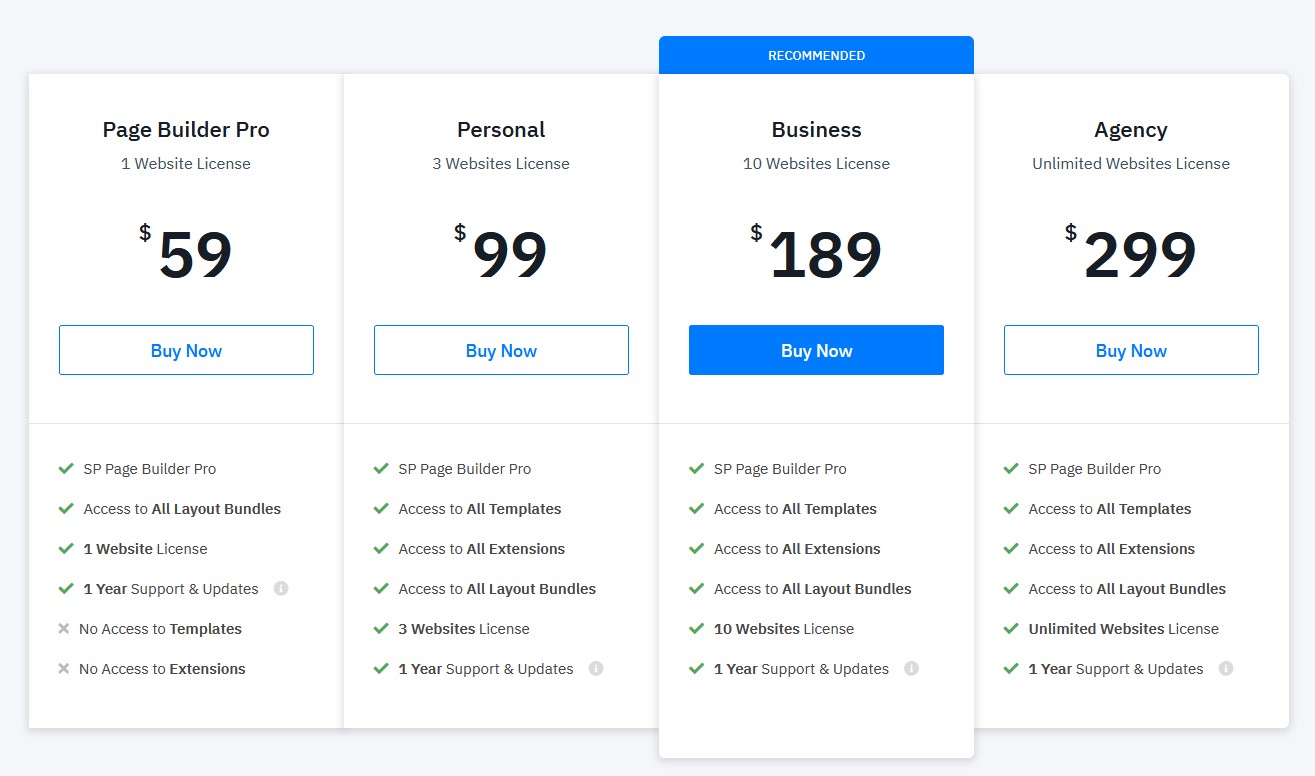Click info icon in Agency plan support row
The image size is (1315, 776).
point(1226,669)
